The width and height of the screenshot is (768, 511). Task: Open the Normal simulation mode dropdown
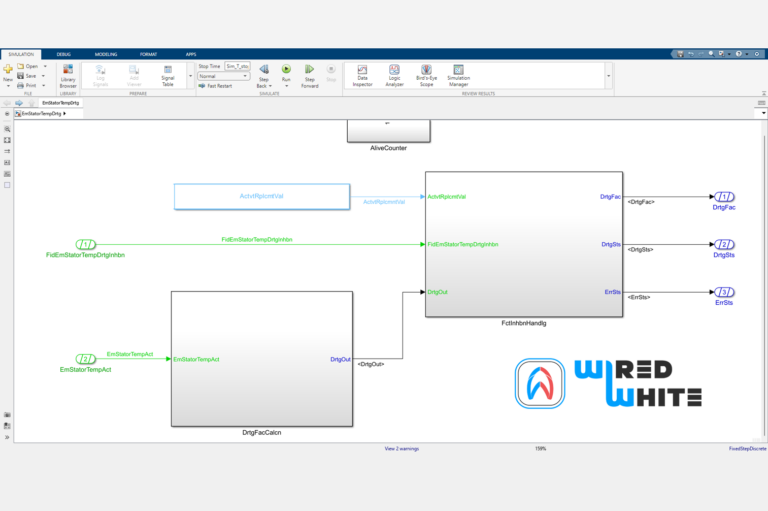pyautogui.click(x=224, y=76)
